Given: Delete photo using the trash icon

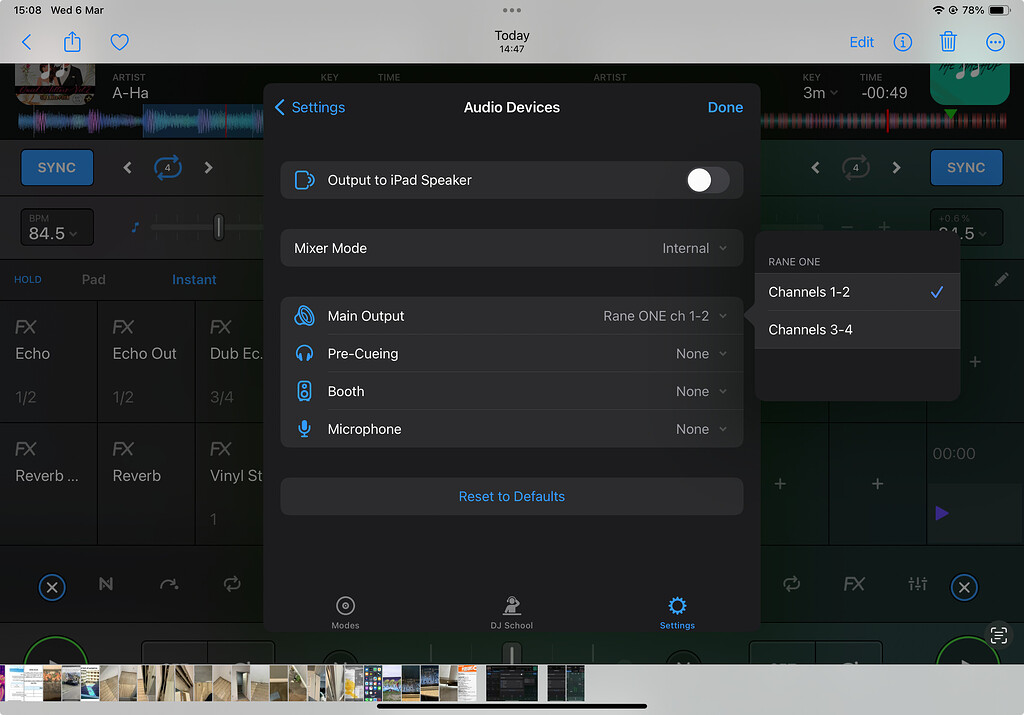Looking at the screenshot, I should coord(948,42).
